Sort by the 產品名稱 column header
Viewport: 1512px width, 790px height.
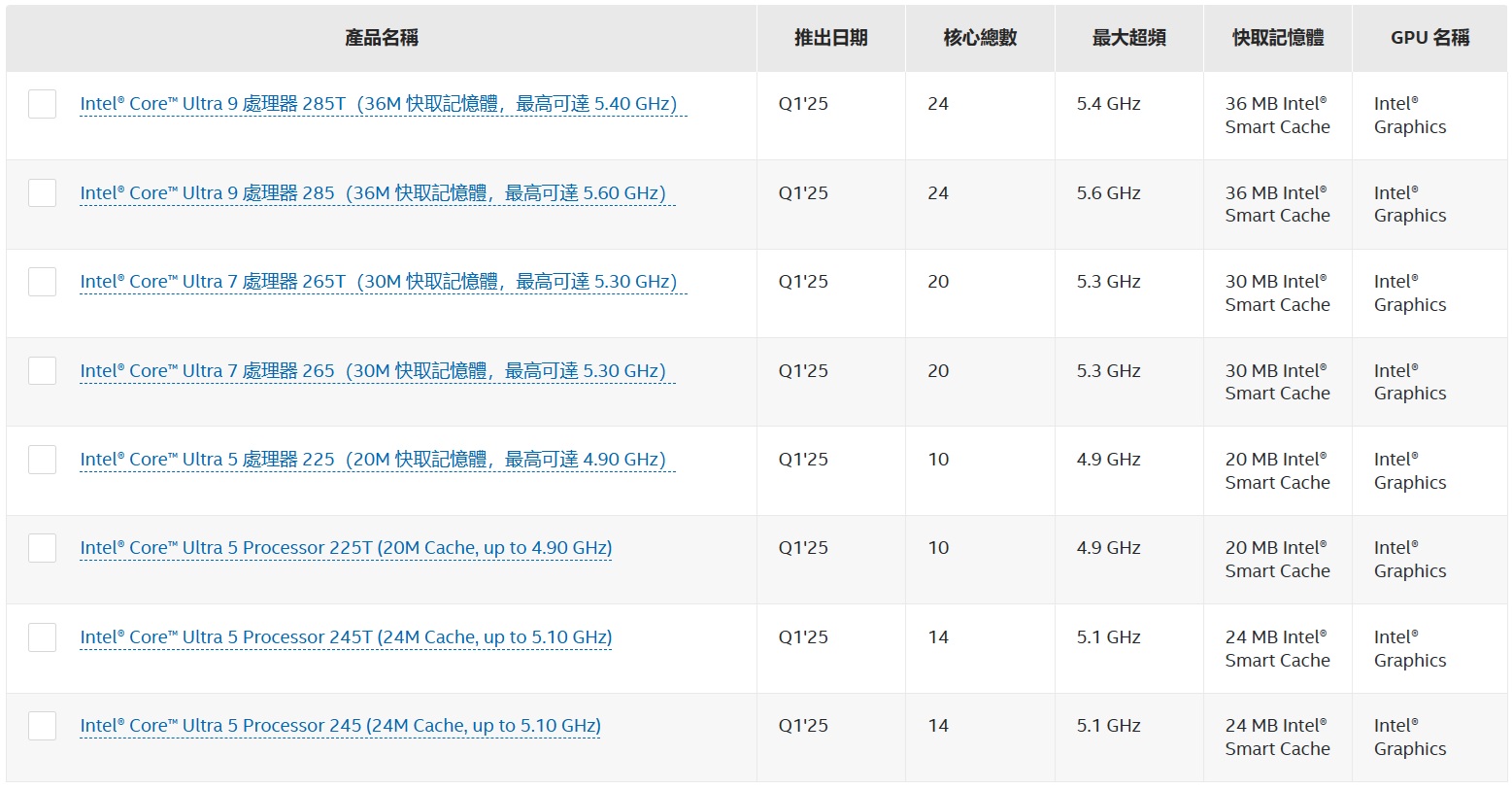click(382, 38)
